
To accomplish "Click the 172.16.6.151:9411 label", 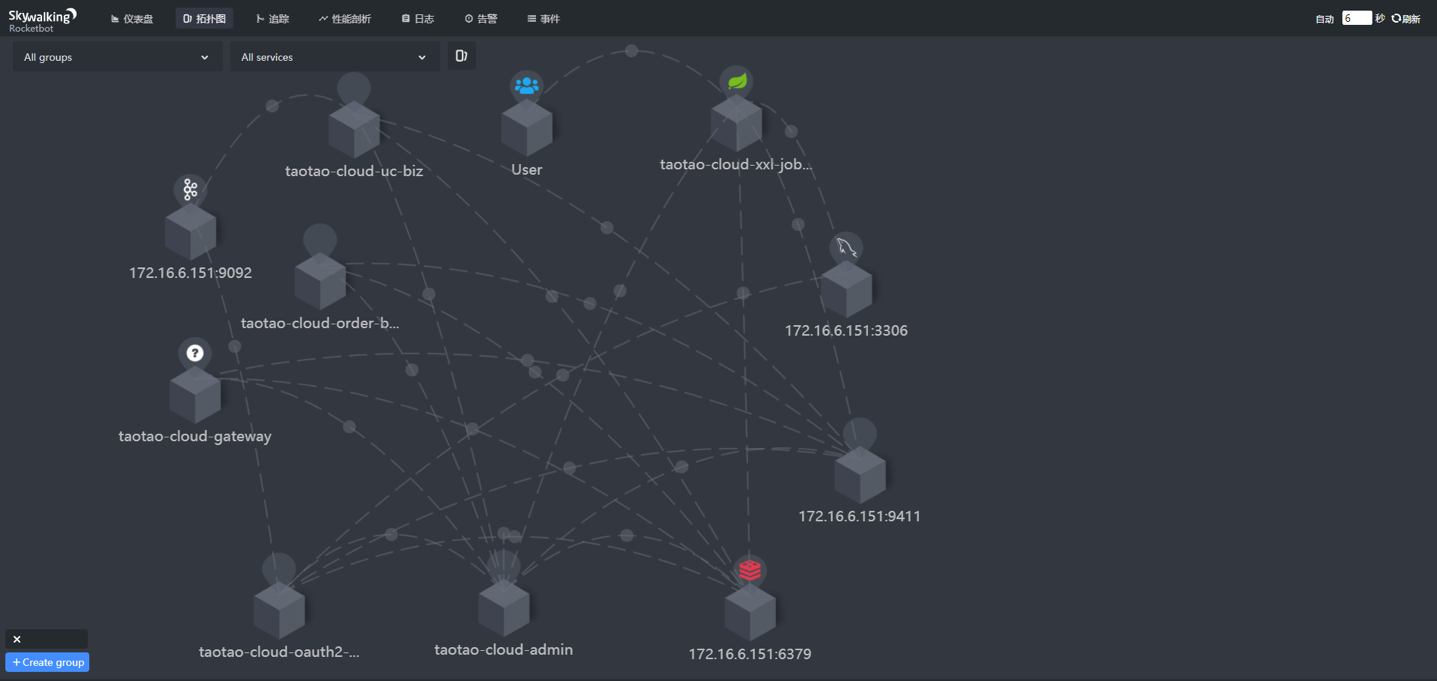I will [860, 517].
